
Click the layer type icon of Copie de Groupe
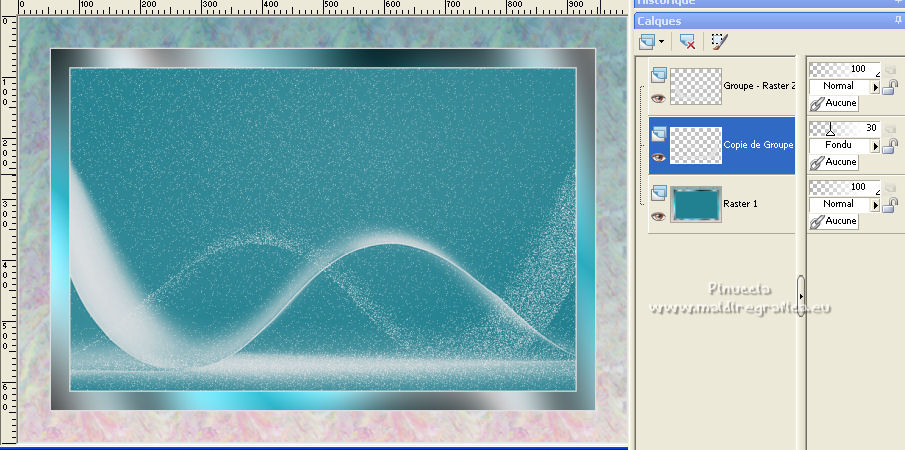pyautogui.click(x=659, y=134)
